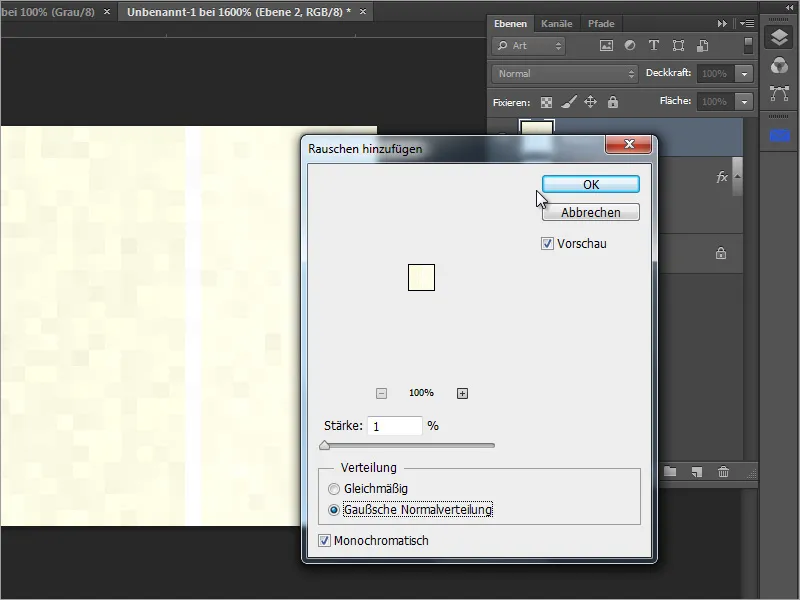
Task: Open the Channels panel icon in collapsed dock
Action: [x=779, y=66]
